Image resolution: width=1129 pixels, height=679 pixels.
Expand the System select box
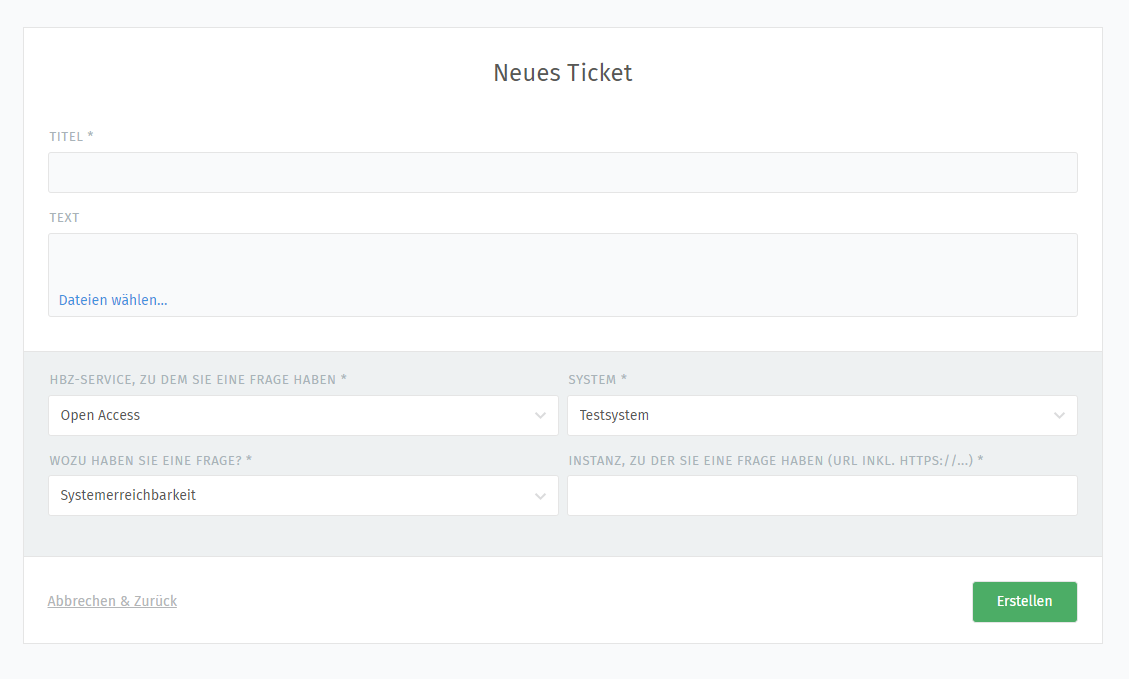[810, 416]
